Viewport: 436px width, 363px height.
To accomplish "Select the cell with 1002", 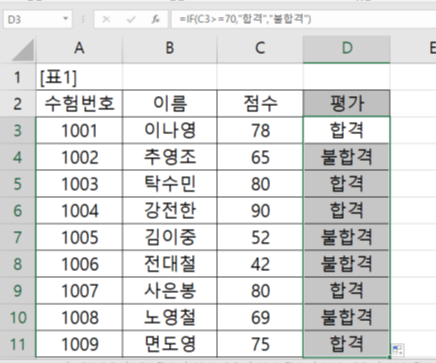I will point(79,157).
